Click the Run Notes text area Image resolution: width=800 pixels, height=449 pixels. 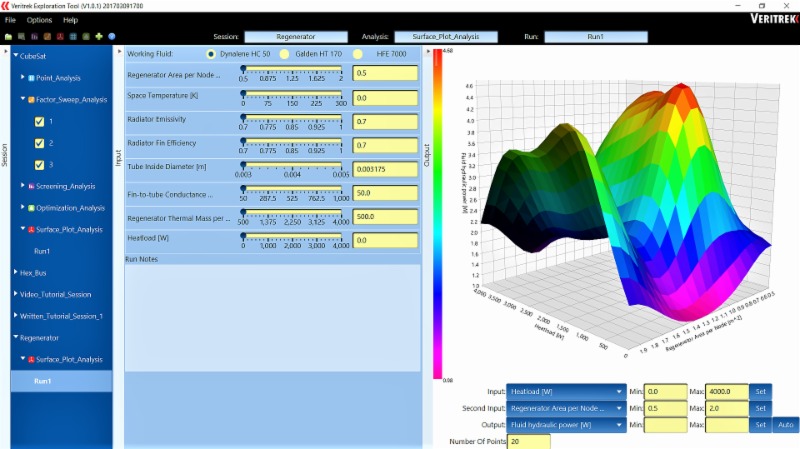point(273,318)
